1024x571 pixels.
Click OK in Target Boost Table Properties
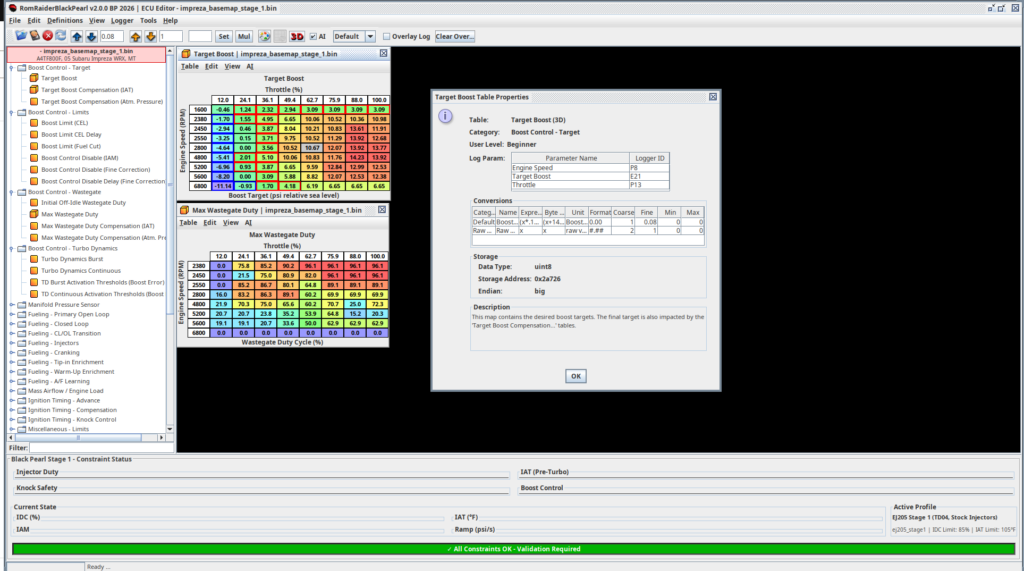click(575, 376)
